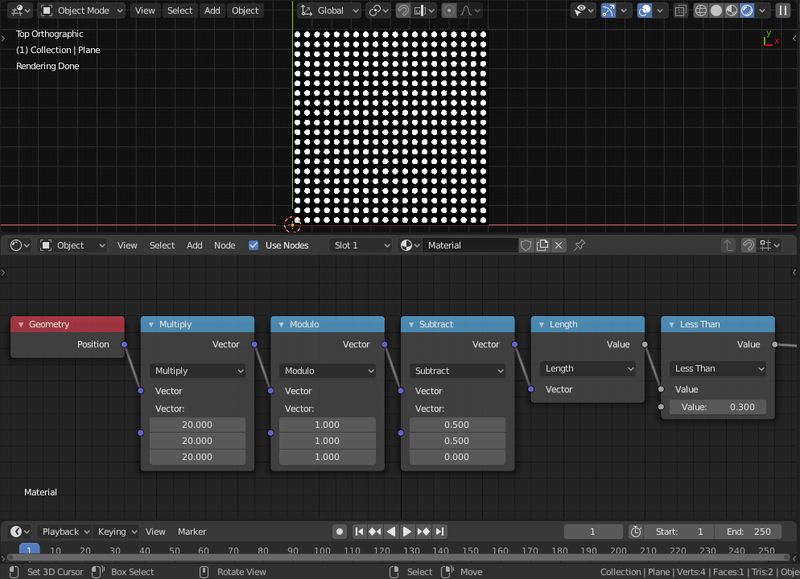This screenshot has height=579, width=800.
Task: Create a new material copy with the duplicate icon
Action: (x=542, y=245)
